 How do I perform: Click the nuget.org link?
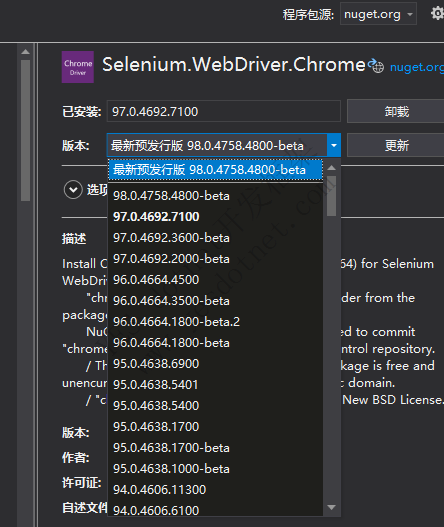click(x=417, y=67)
